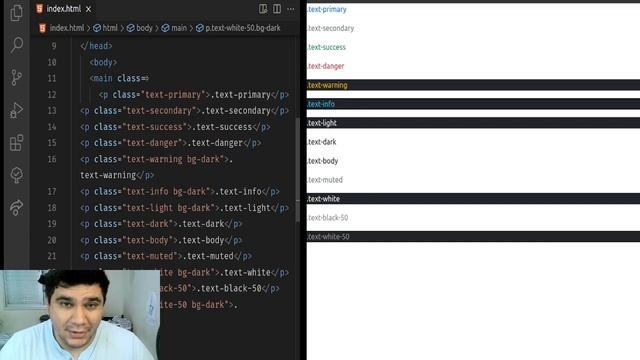Click .text-black-50 in the browser preview
Viewport: 640px width, 360px height.
tap(328, 218)
